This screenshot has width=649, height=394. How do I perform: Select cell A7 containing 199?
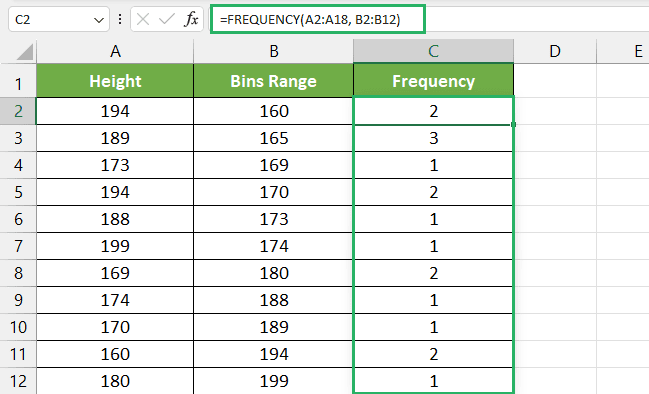(115, 246)
